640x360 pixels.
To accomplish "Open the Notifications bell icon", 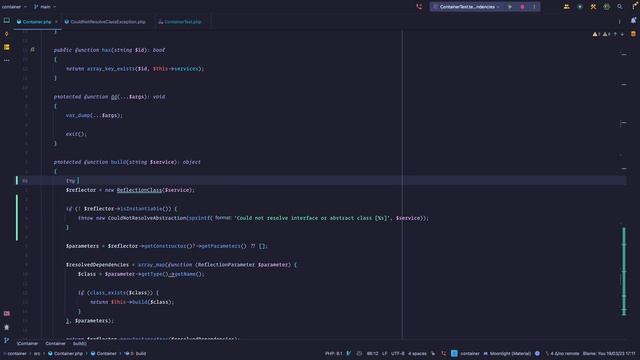I will point(633,20).
